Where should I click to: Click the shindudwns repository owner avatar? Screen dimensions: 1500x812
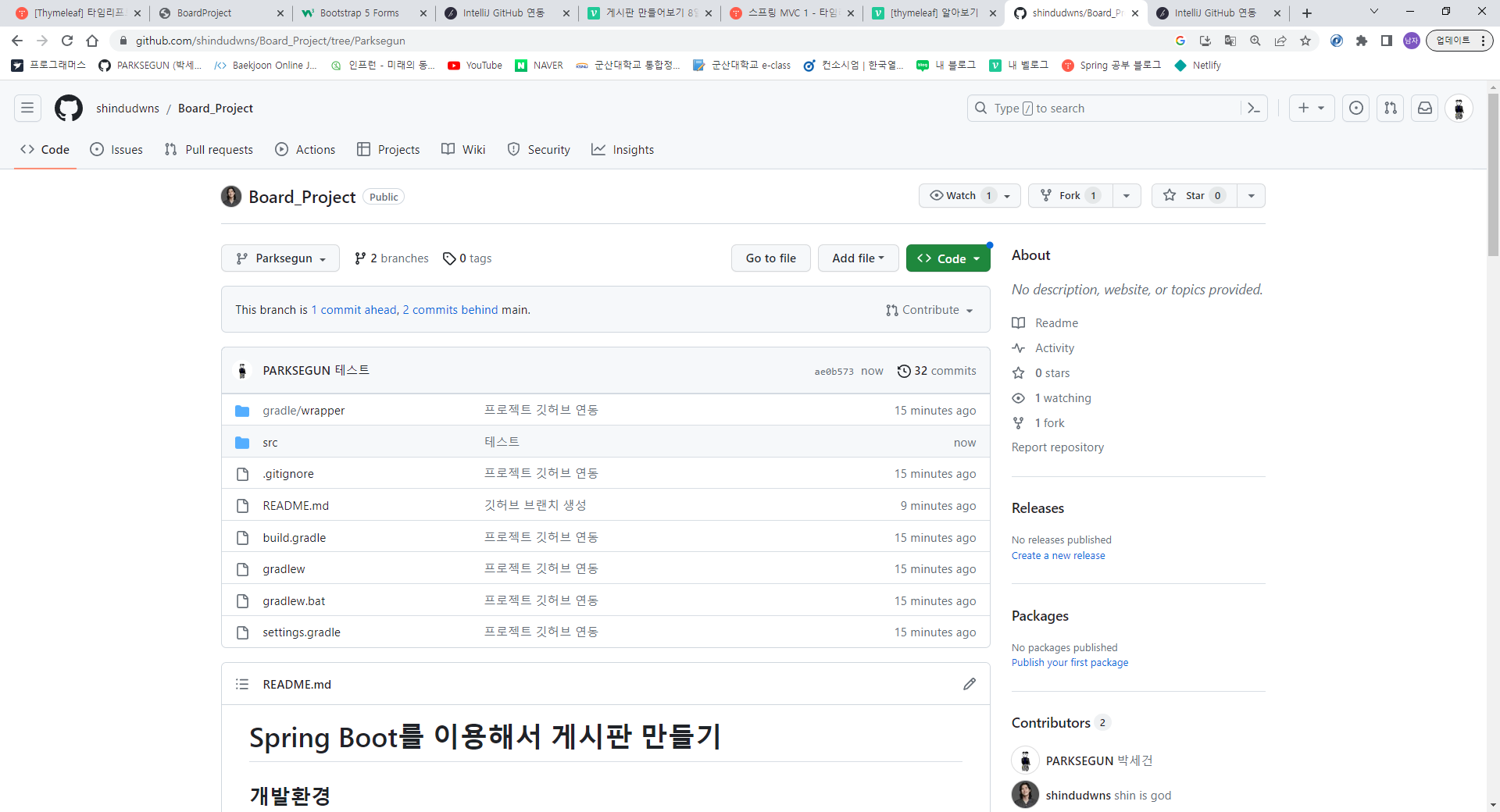point(231,196)
